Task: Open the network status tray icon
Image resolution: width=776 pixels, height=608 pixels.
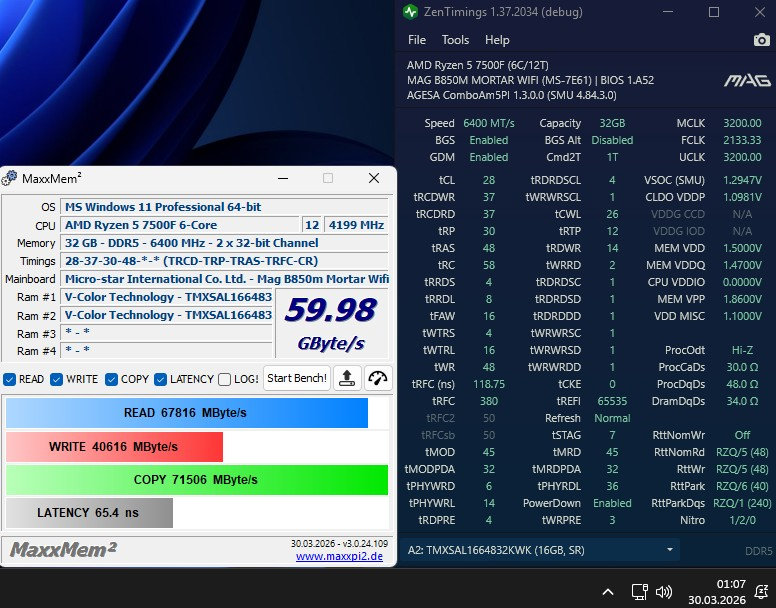Action: pyautogui.click(x=639, y=592)
